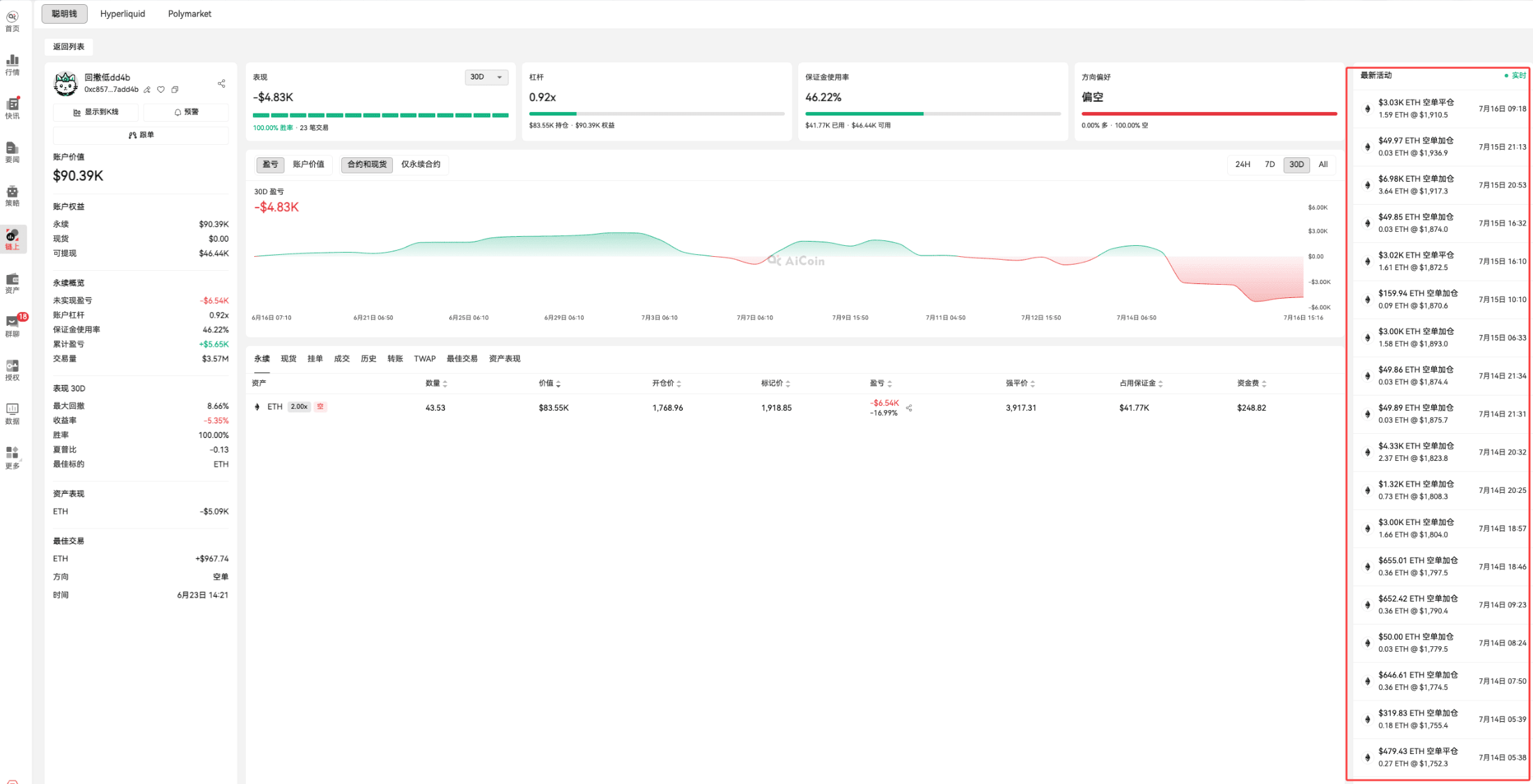Open the 策略 strategy sidebar icon
This screenshot has width=1533, height=784.
13,196
